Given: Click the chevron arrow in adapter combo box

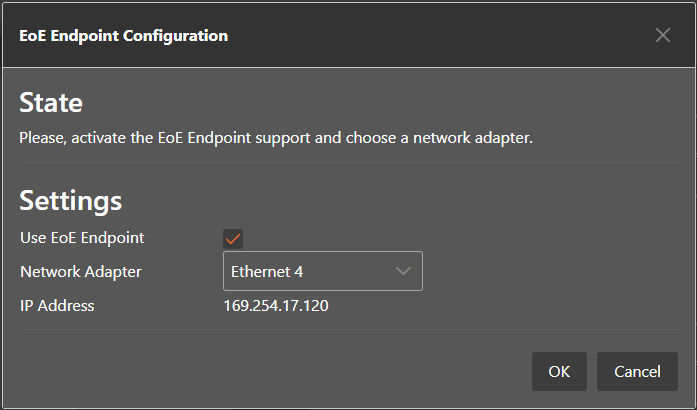Looking at the screenshot, I should tap(404, 271).
